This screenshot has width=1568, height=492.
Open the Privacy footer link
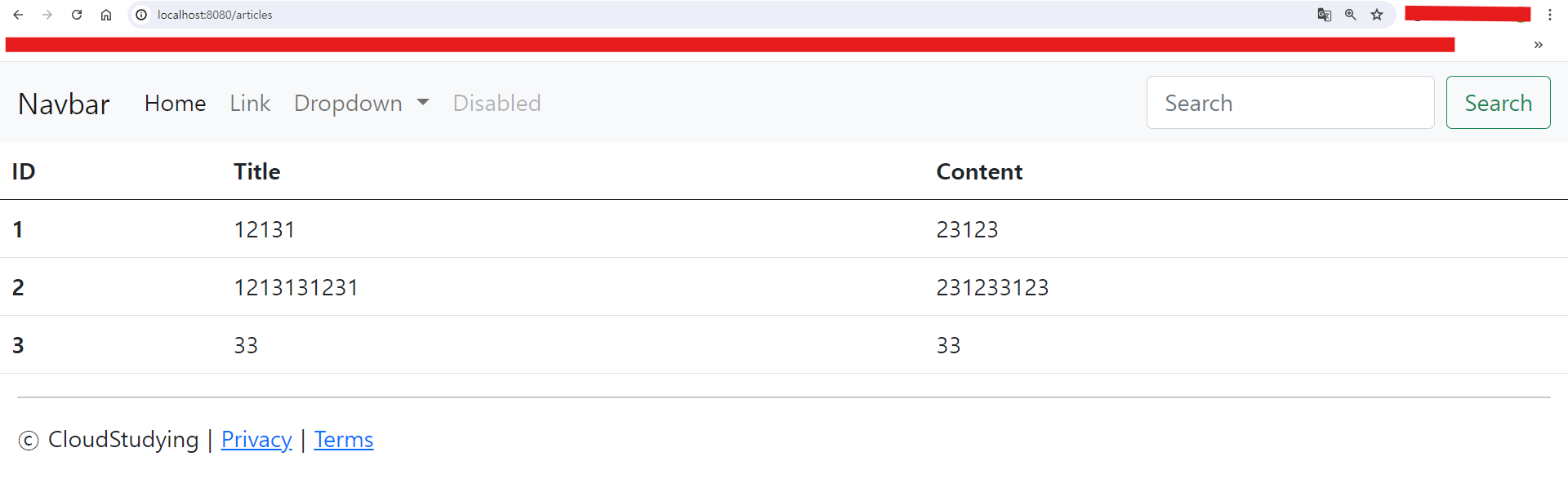point(256,439)
